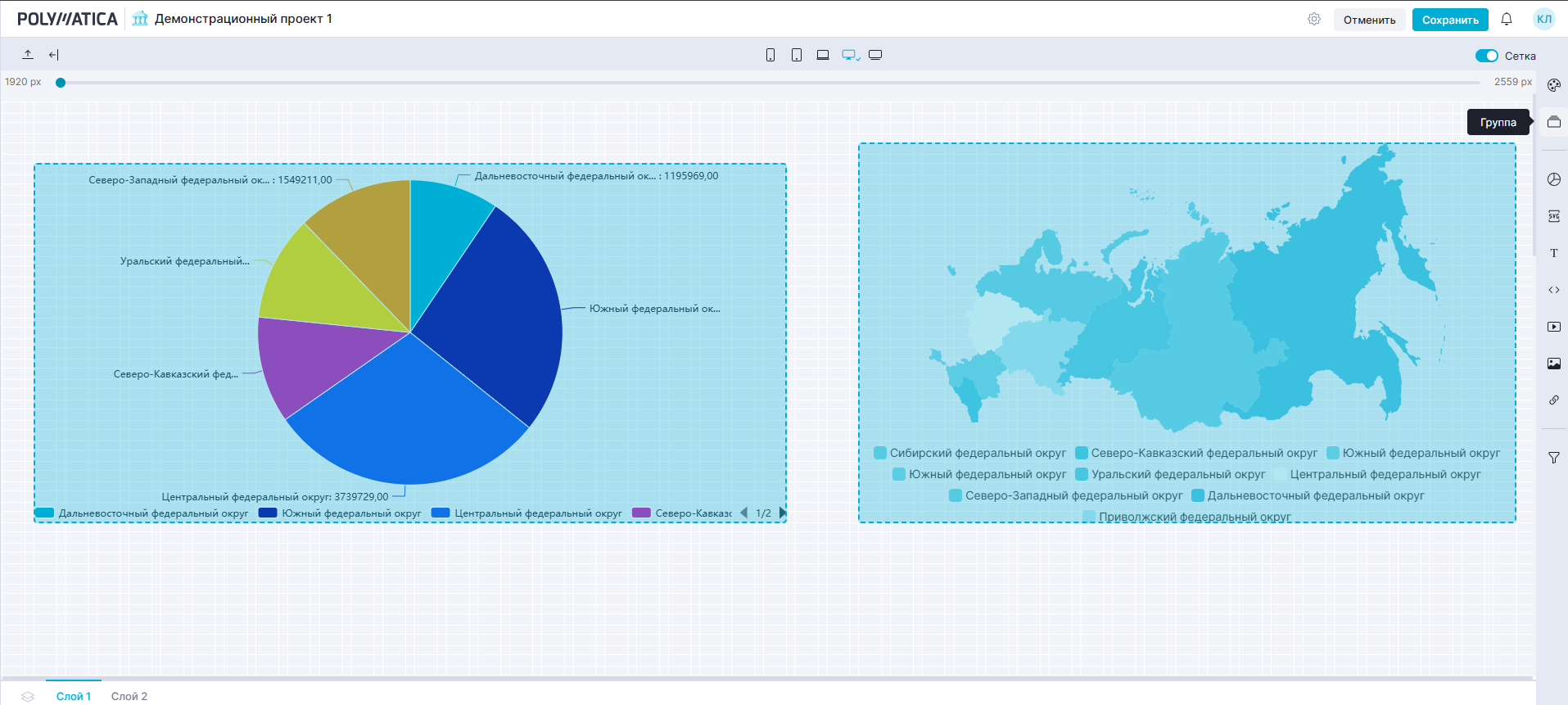Viewport: 1568px width, 705px height.
Task: Click the SVG widget icon
Action: (x=1553, y=216)
